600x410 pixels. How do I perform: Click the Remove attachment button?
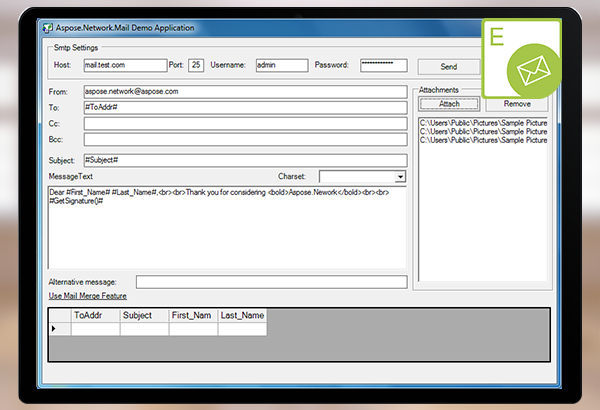517,104
